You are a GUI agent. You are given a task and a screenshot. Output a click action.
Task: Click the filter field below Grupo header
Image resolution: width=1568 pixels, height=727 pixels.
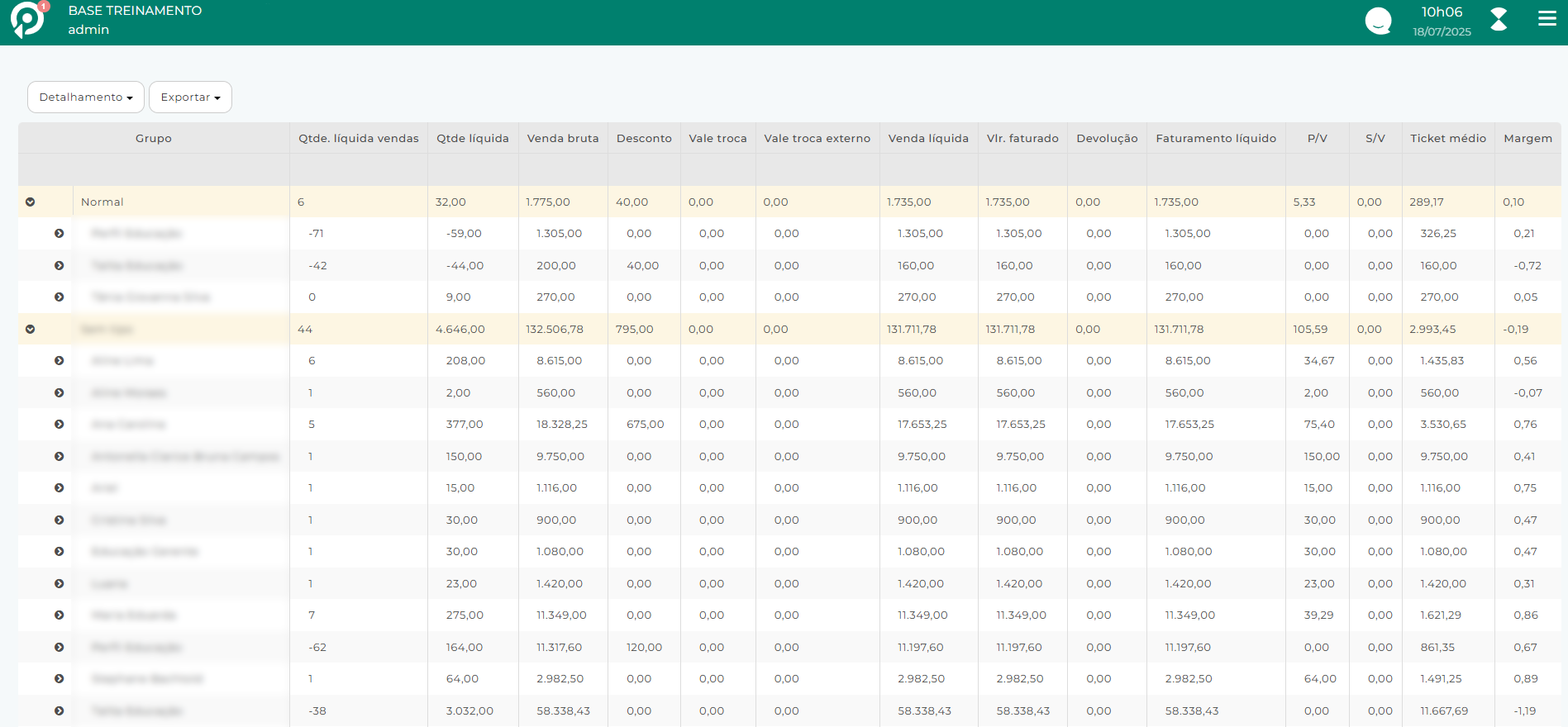click(154, 169)
